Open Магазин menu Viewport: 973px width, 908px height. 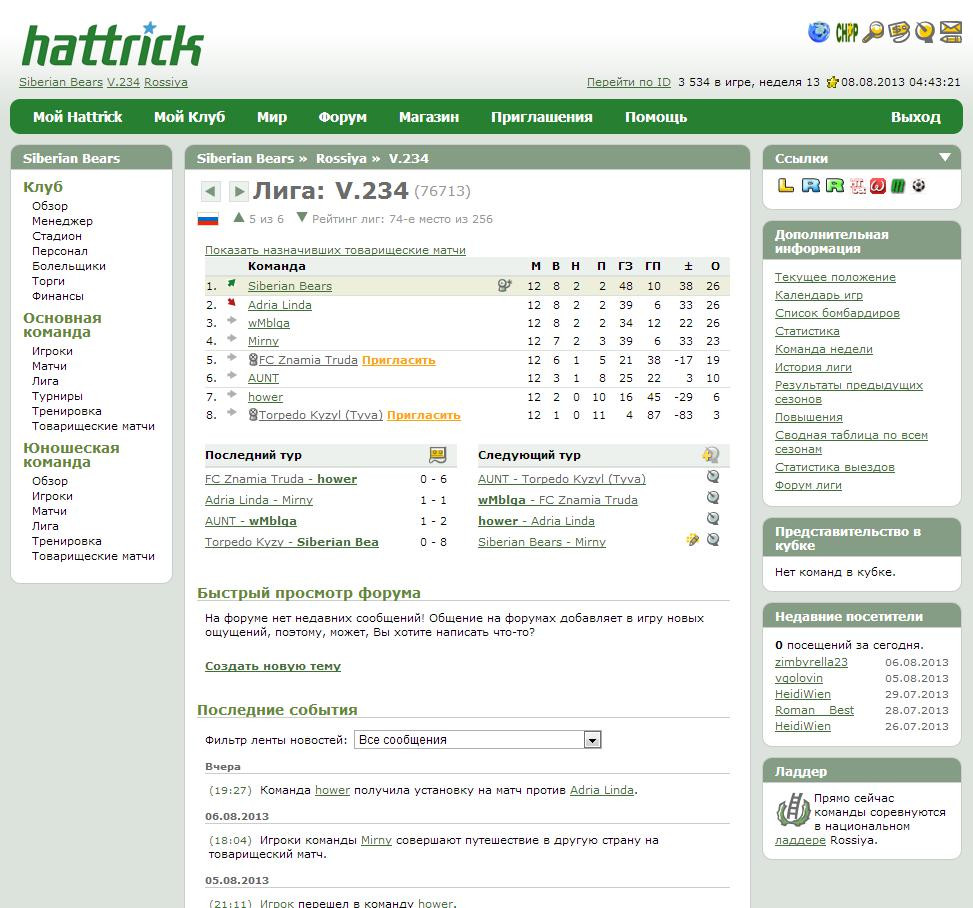429,117
